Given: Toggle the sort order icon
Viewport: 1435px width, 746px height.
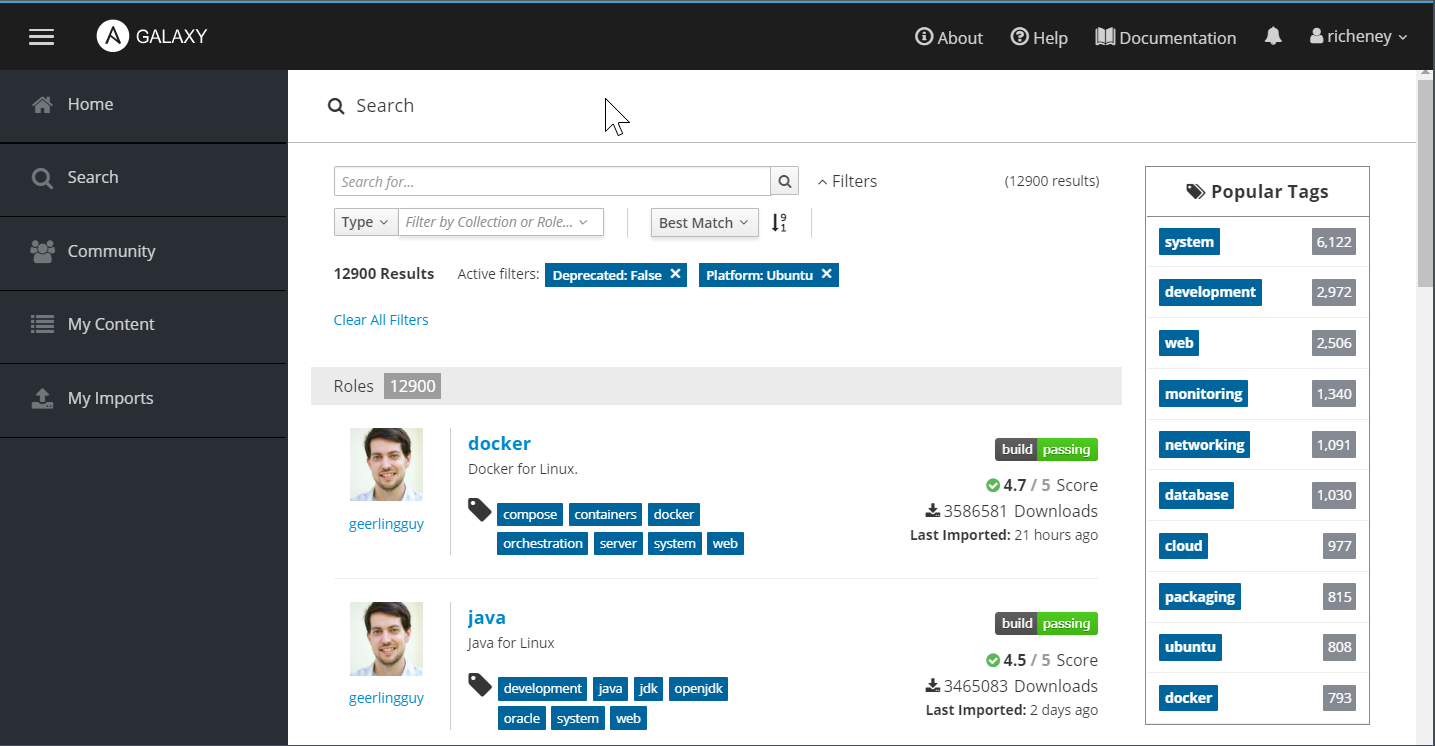Looking at the screenshot, I should click(779, 223).
